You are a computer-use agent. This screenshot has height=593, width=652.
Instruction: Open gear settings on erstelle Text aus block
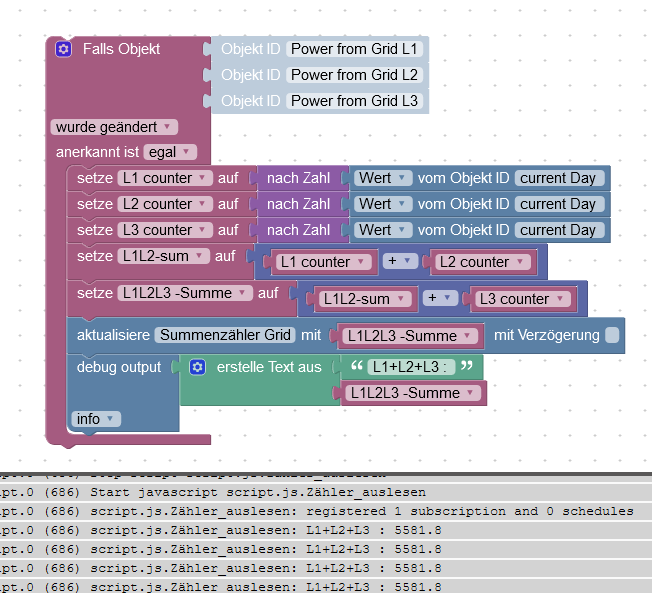pyautogui.click(x=198, y=367)
